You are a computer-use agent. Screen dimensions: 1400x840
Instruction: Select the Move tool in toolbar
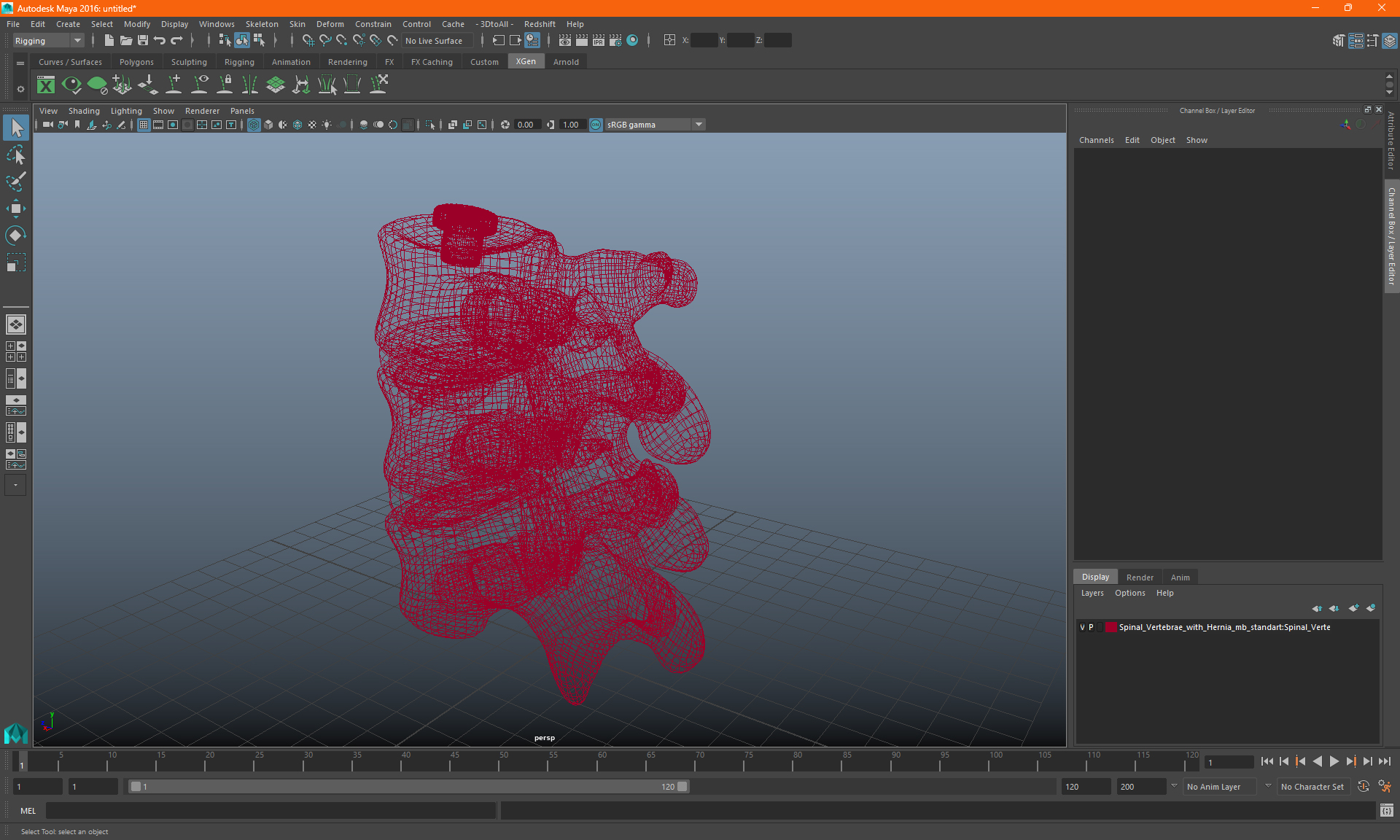click(15, 208)
